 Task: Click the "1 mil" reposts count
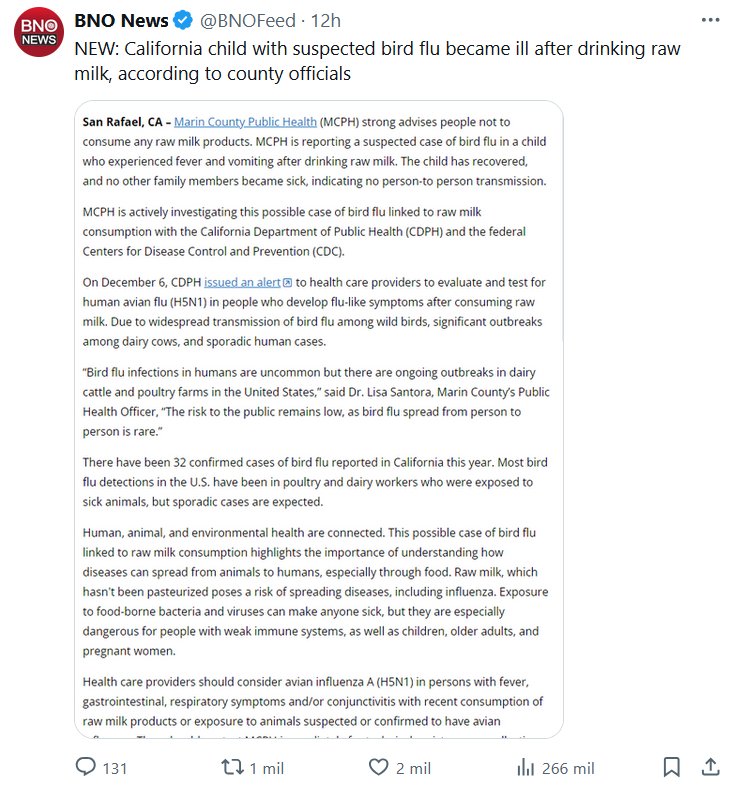point(267,768)
